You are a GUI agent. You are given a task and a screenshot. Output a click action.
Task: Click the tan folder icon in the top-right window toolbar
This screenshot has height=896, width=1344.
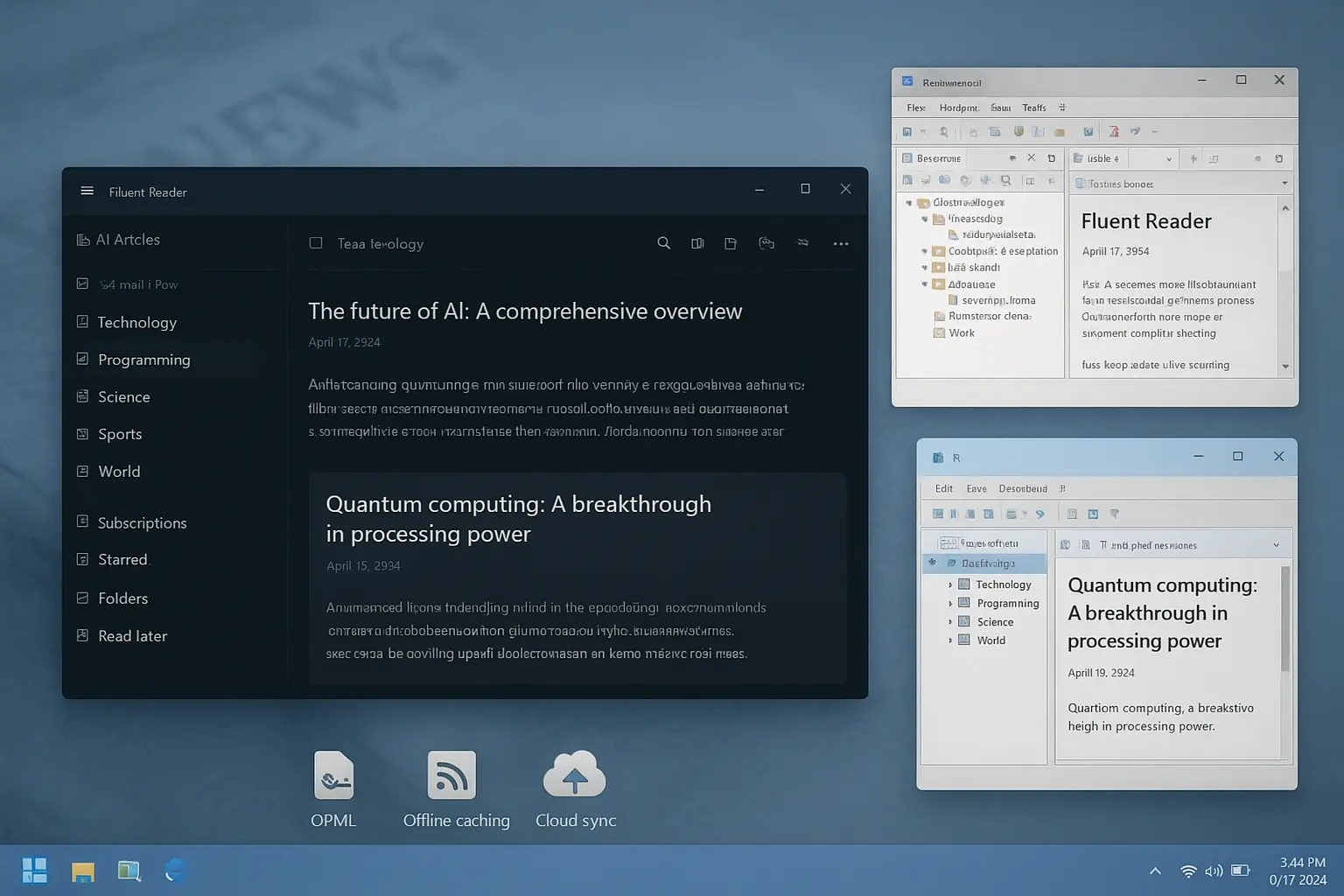[x=1060, y=132]
